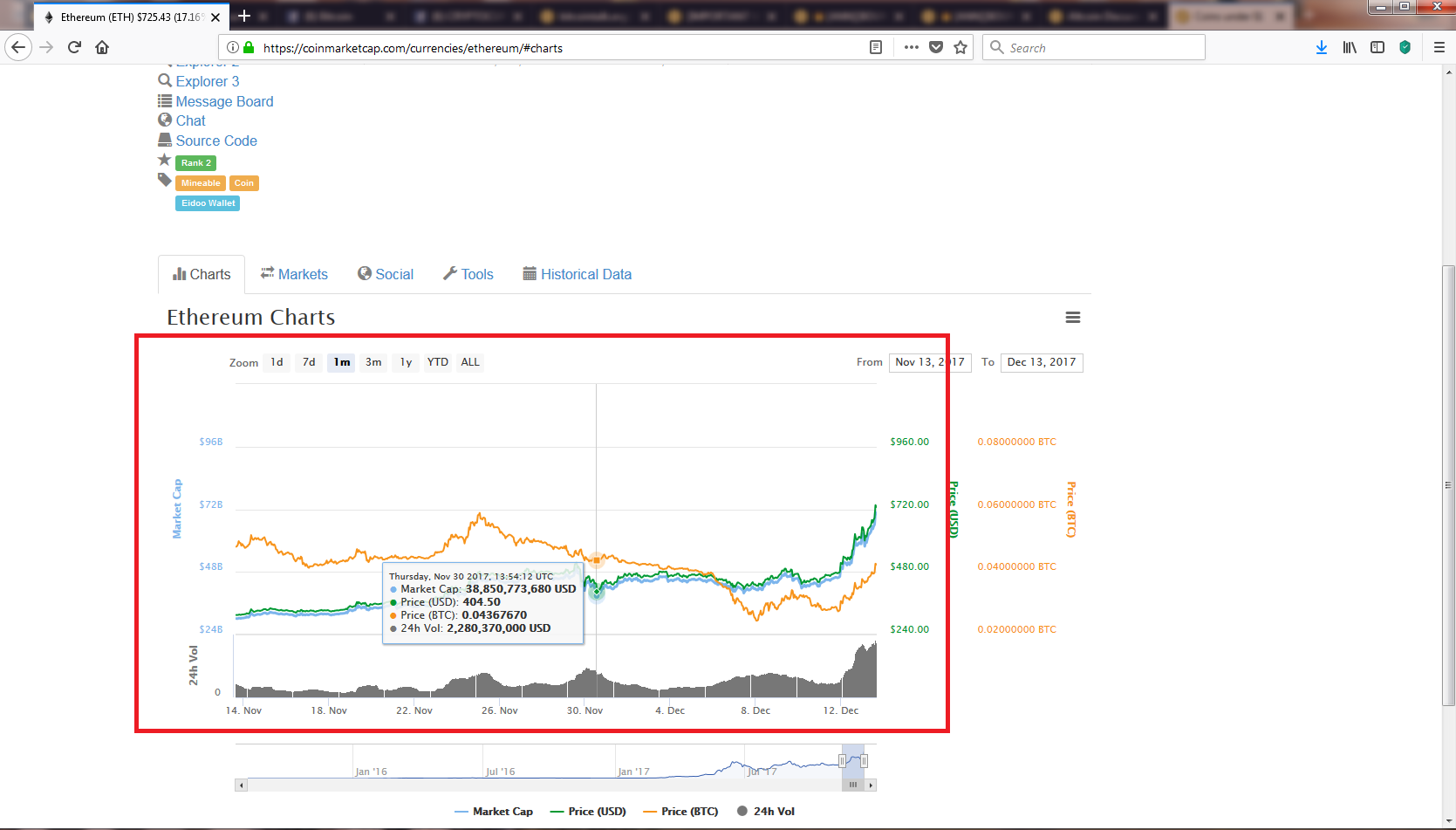This screenshot has height=830, width=1456.
Task: Reload the Ethereum page
Action: click(x=74, y=47)
